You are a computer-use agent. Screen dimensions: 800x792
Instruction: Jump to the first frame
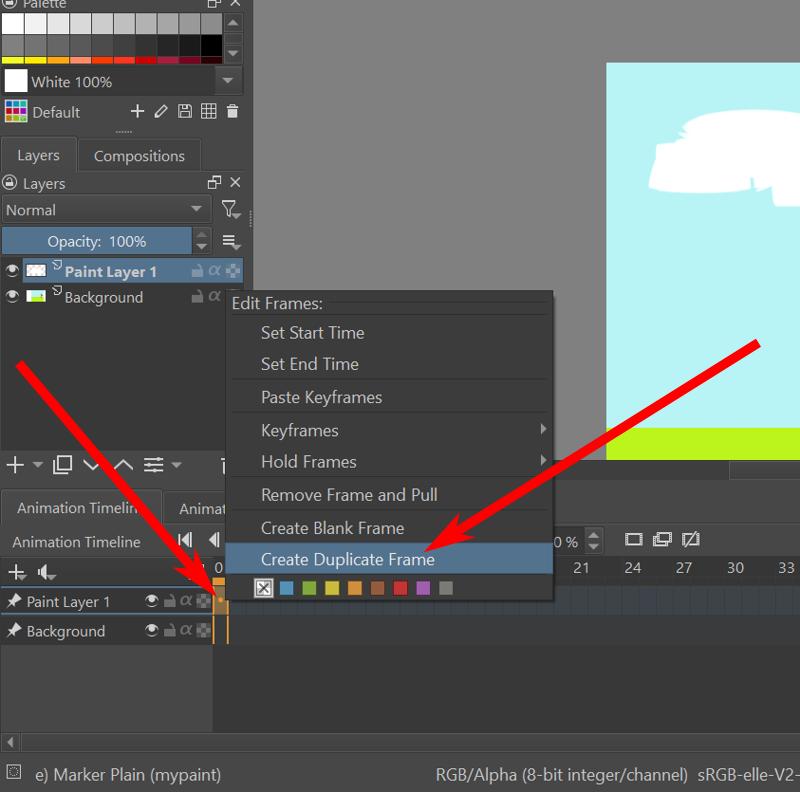pos(186,540)
